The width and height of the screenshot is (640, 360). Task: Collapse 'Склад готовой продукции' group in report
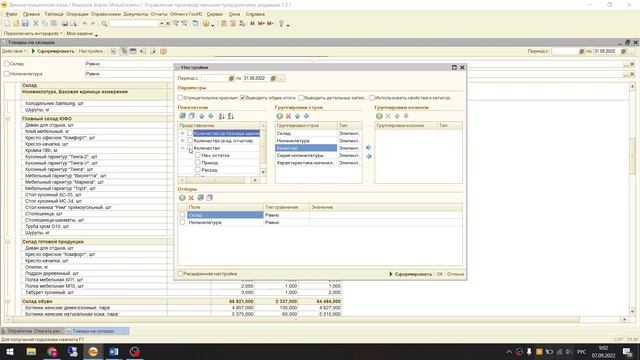pyautogui.click(x=7, y=242)
